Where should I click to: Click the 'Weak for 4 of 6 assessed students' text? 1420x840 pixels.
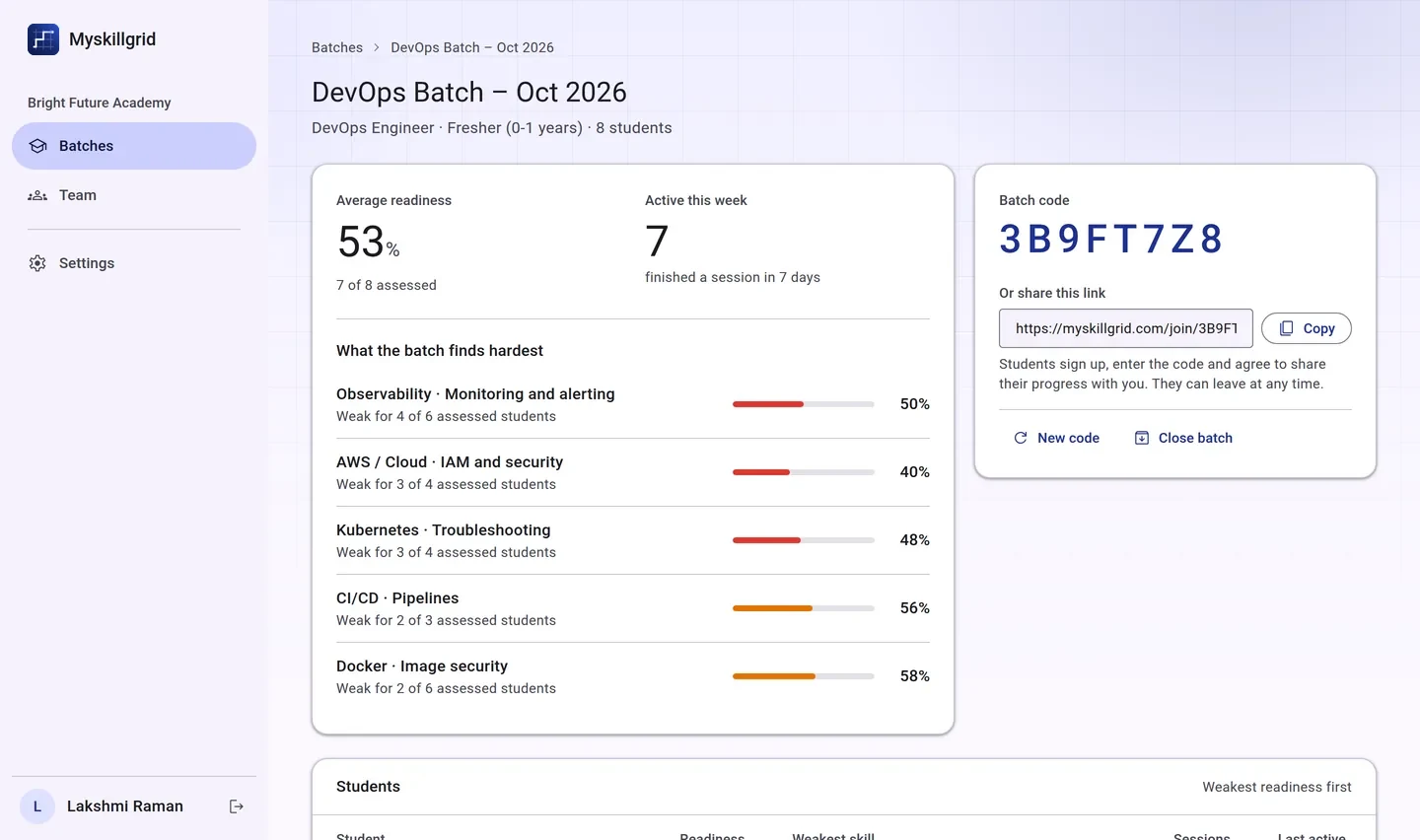(x=446, y=416)
